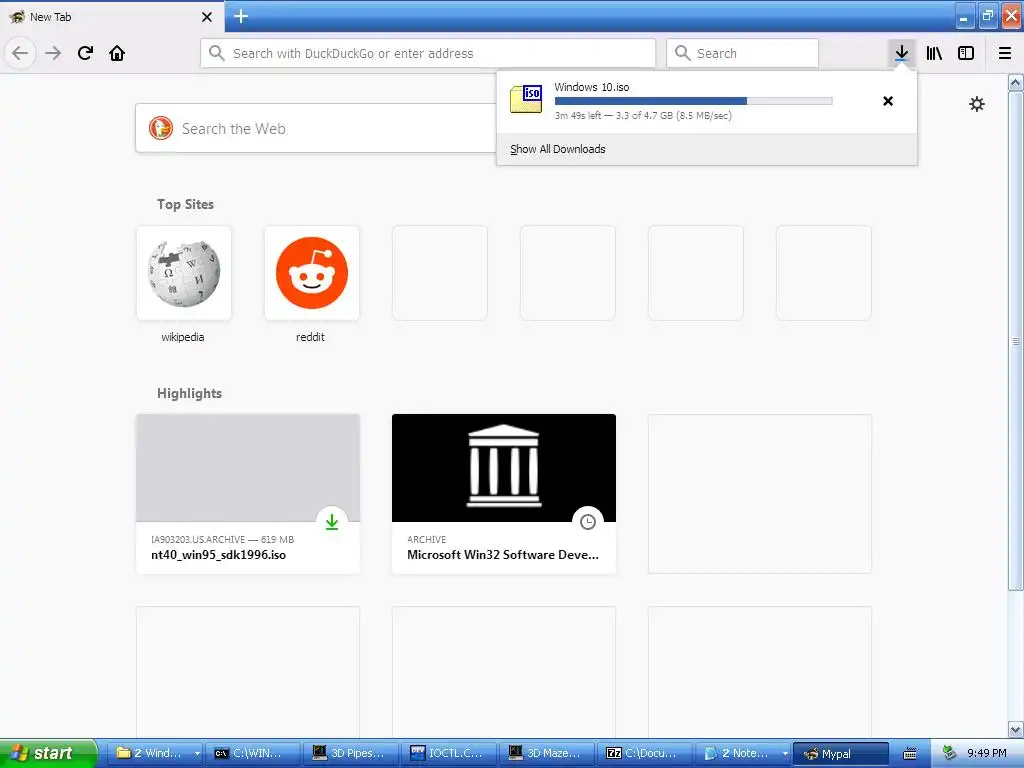The height and width of the screenshot is (768, 1024).
Task: Focus the toolbar Search box
Action: 742,53
